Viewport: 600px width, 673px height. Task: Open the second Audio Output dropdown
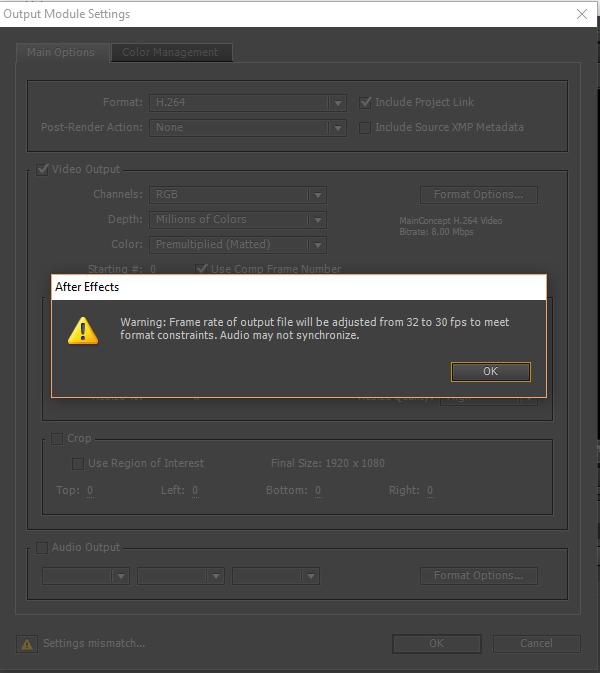181,576
